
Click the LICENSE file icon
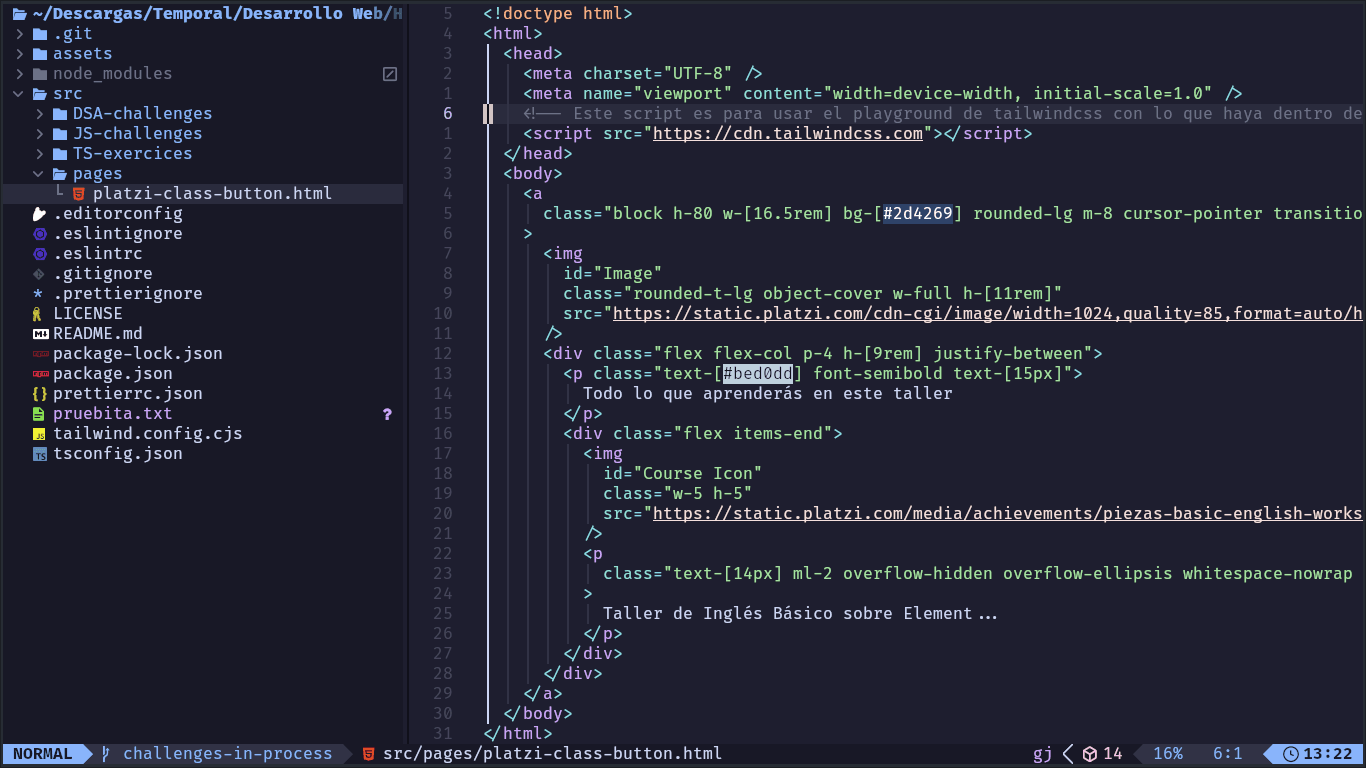[38, 314]
